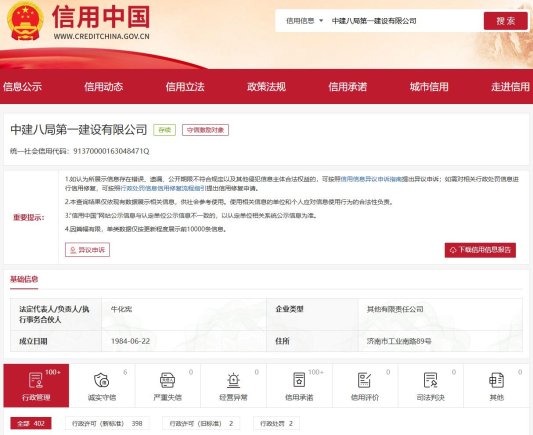
Task: Select the 信用评价 category icon
Action: (364, 380)
